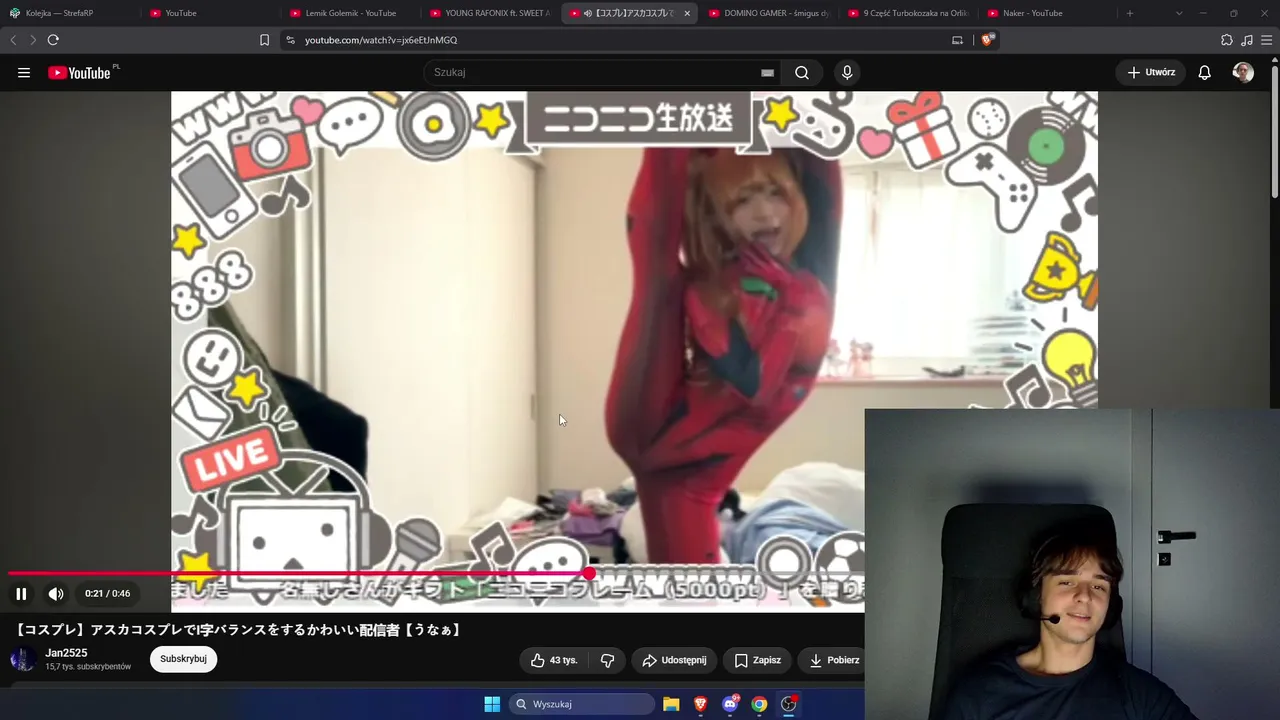
Task: Click the 15,7 tys. subskrybentów text
Action: click(88, 667)
